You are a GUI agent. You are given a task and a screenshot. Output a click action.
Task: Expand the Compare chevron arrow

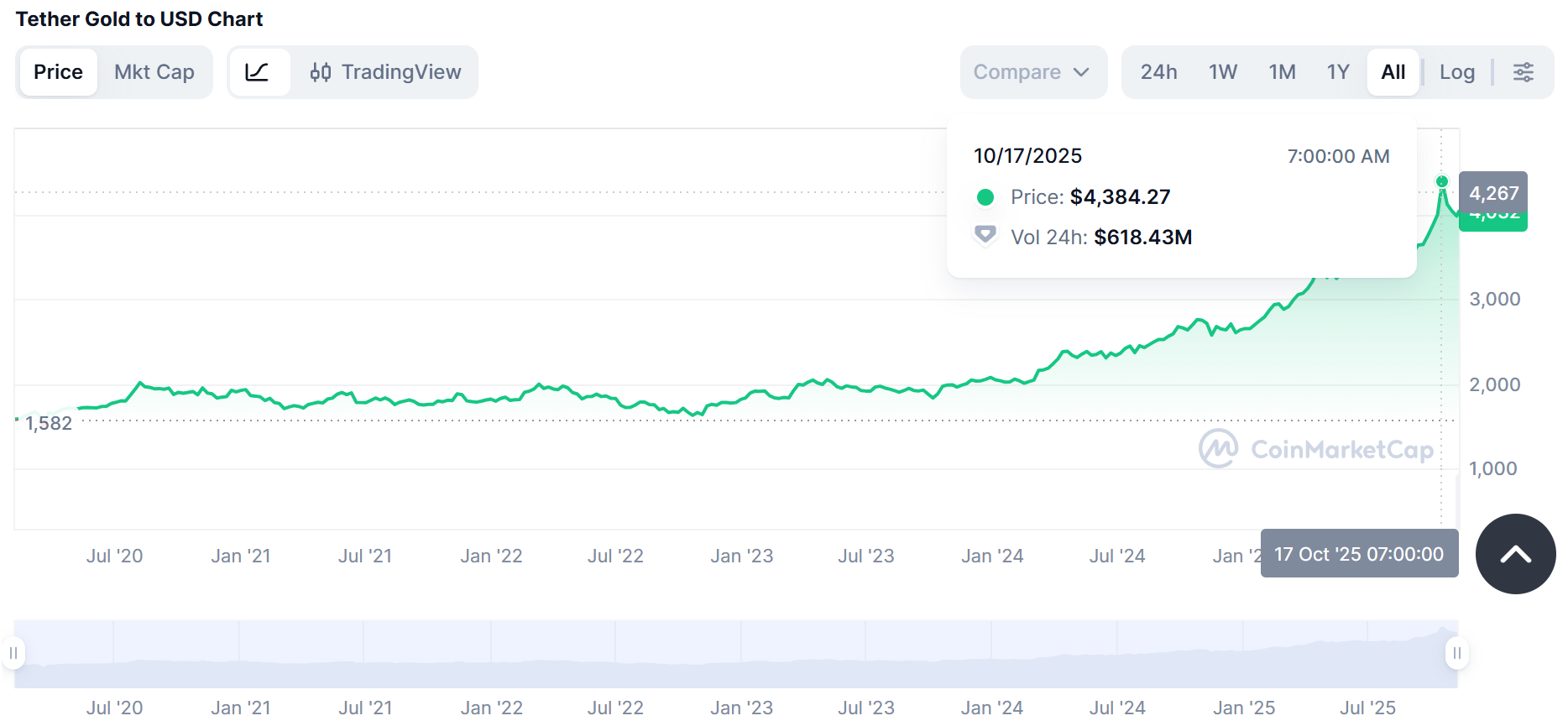click(x=1082, y=72)
